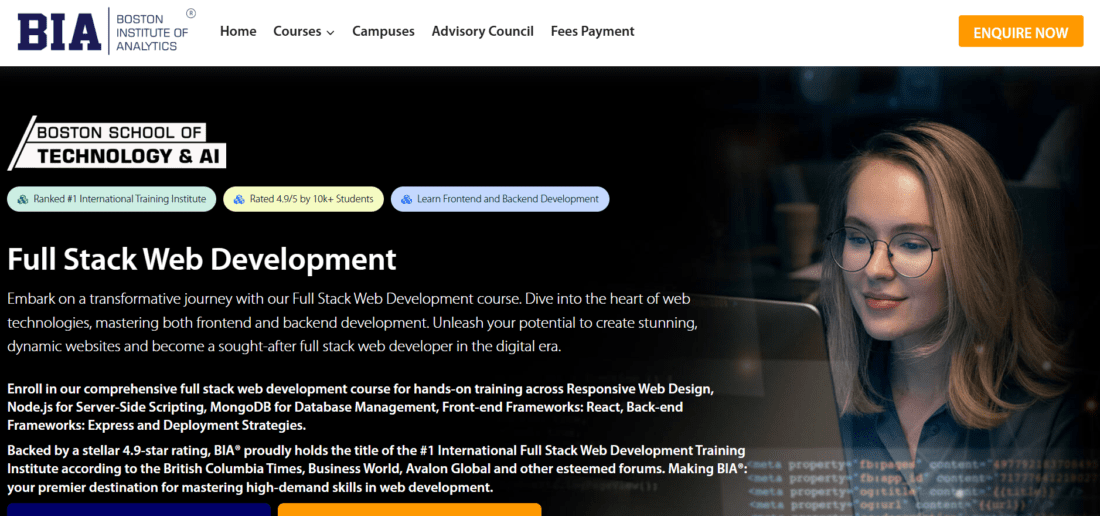Click the Boston Institute of Analytics header text
The height and width of the screenshot is (516, 1100).
pyautogui.click(x=152, y=32)
